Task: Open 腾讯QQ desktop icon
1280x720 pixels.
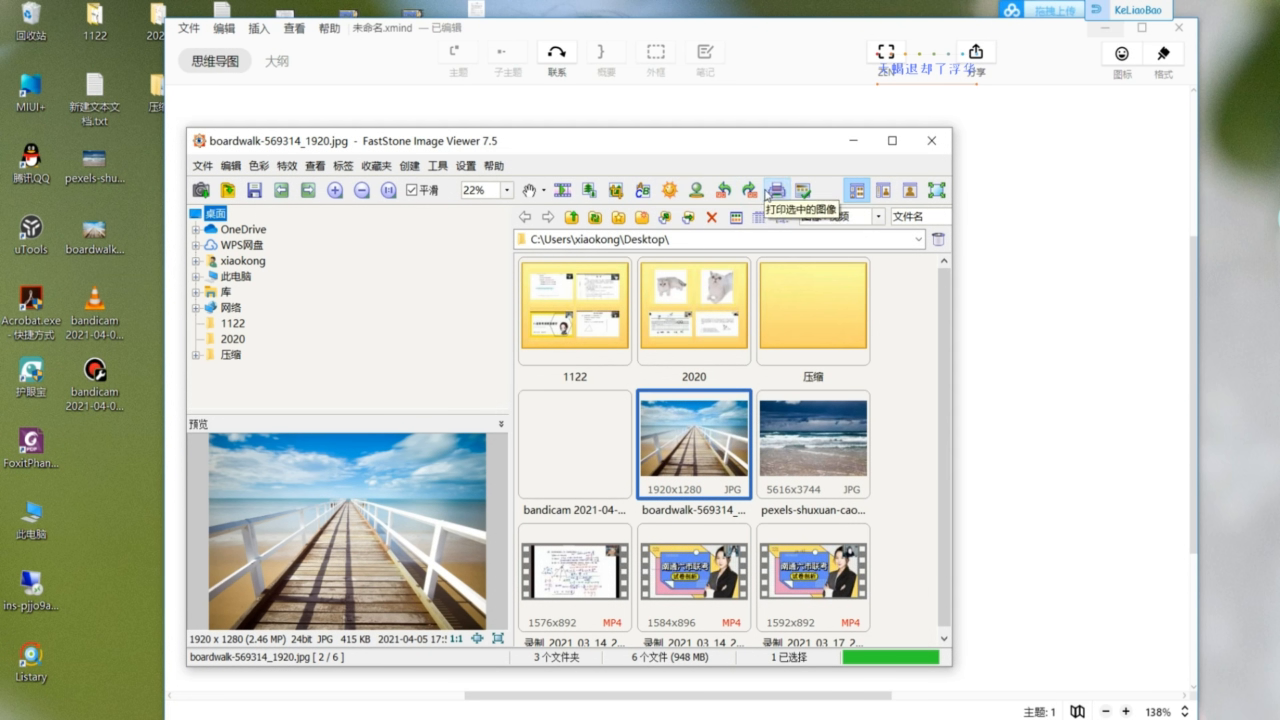Action: coord(31,164)
